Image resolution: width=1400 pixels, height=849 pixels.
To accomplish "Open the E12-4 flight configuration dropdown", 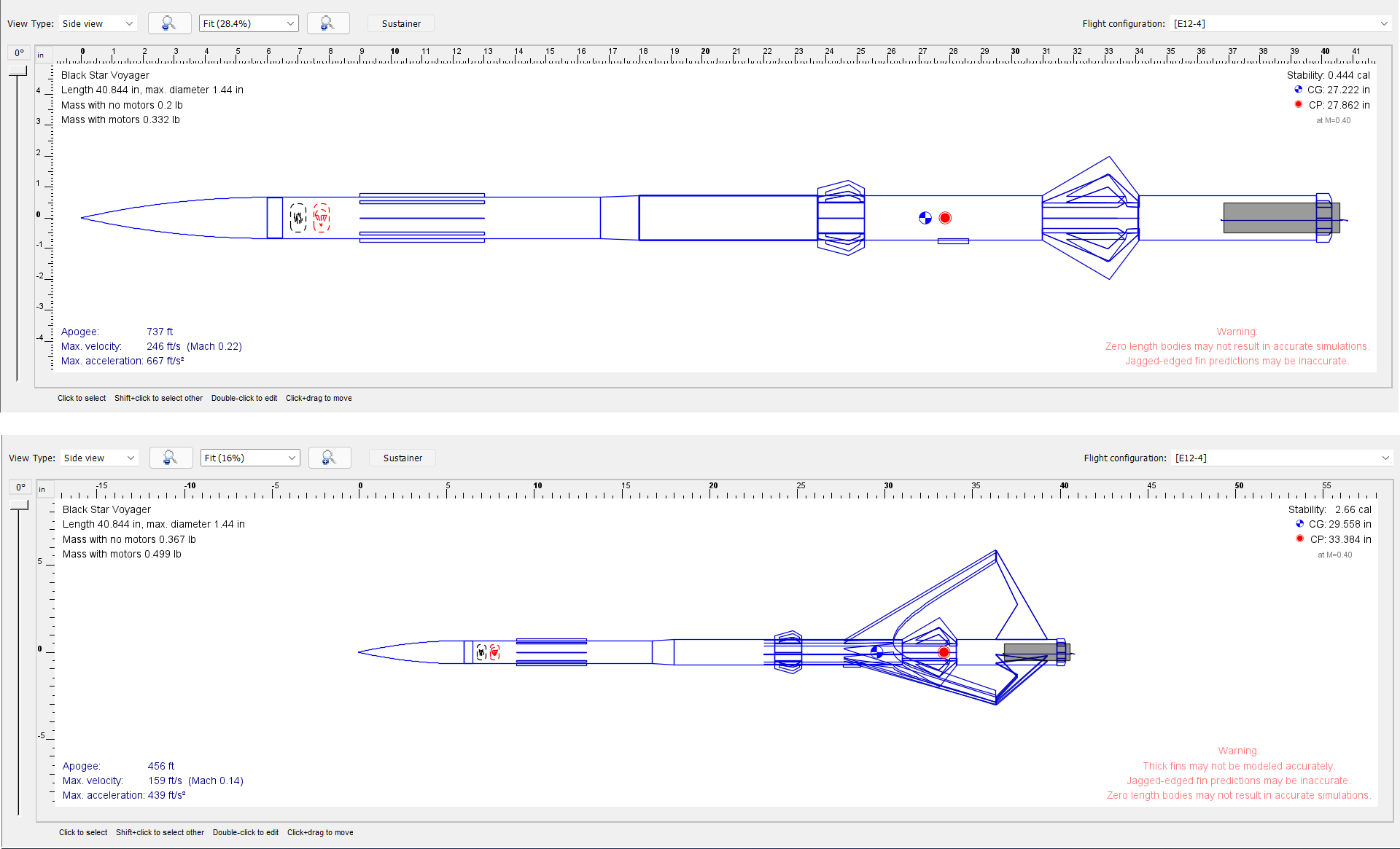I will [x=1280, y=23].
